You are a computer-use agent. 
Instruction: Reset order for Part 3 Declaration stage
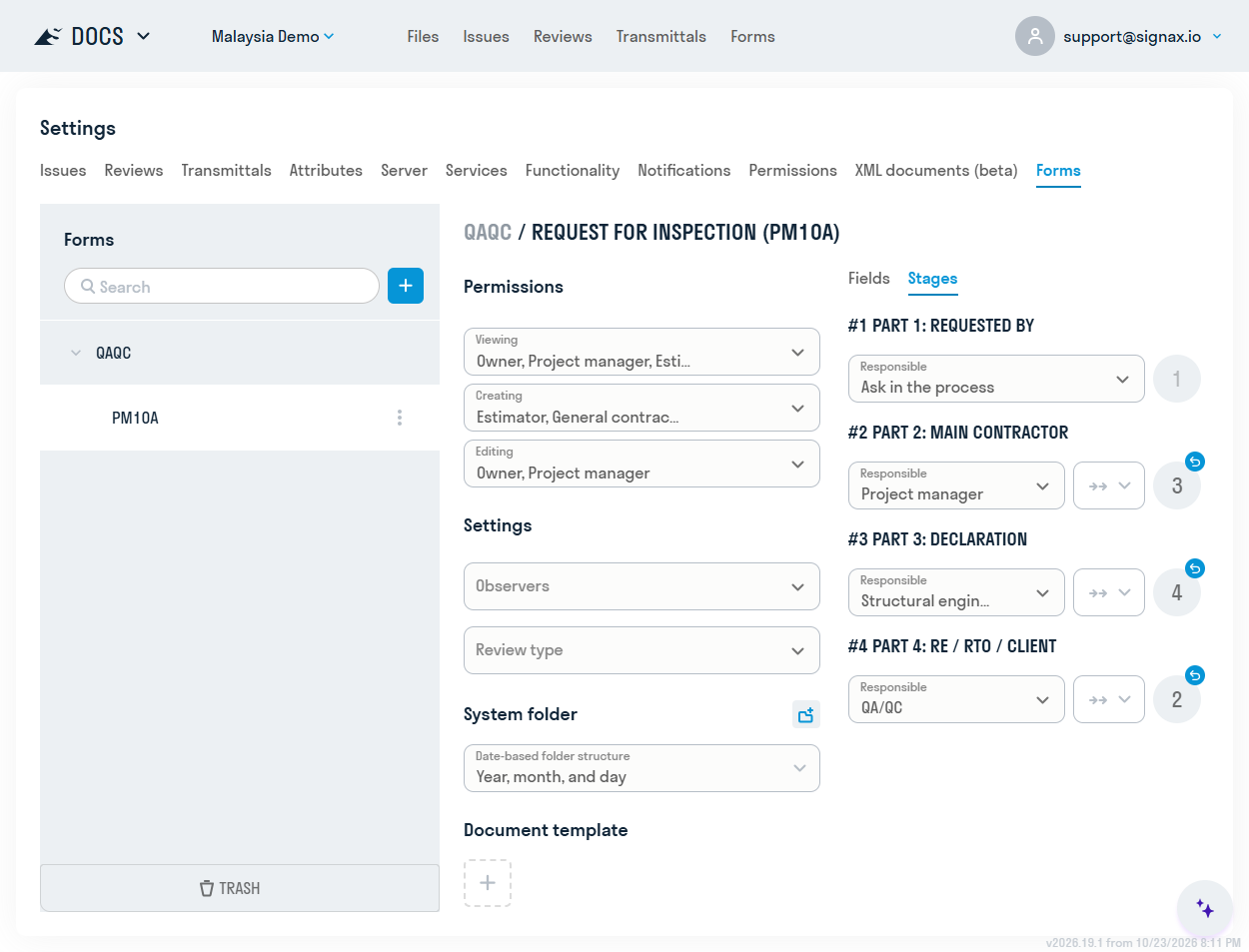(1195, 568)
